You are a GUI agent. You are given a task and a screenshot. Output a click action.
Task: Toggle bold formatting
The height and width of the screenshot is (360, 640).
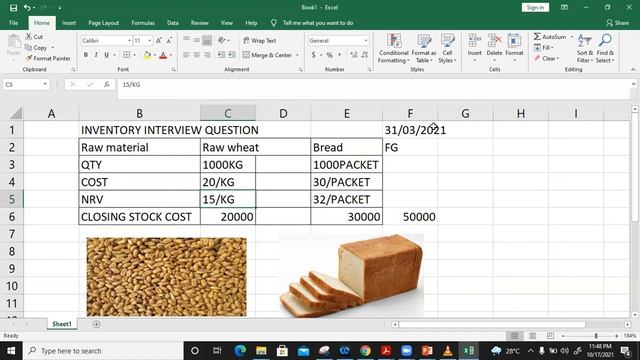tap(86, 55)
